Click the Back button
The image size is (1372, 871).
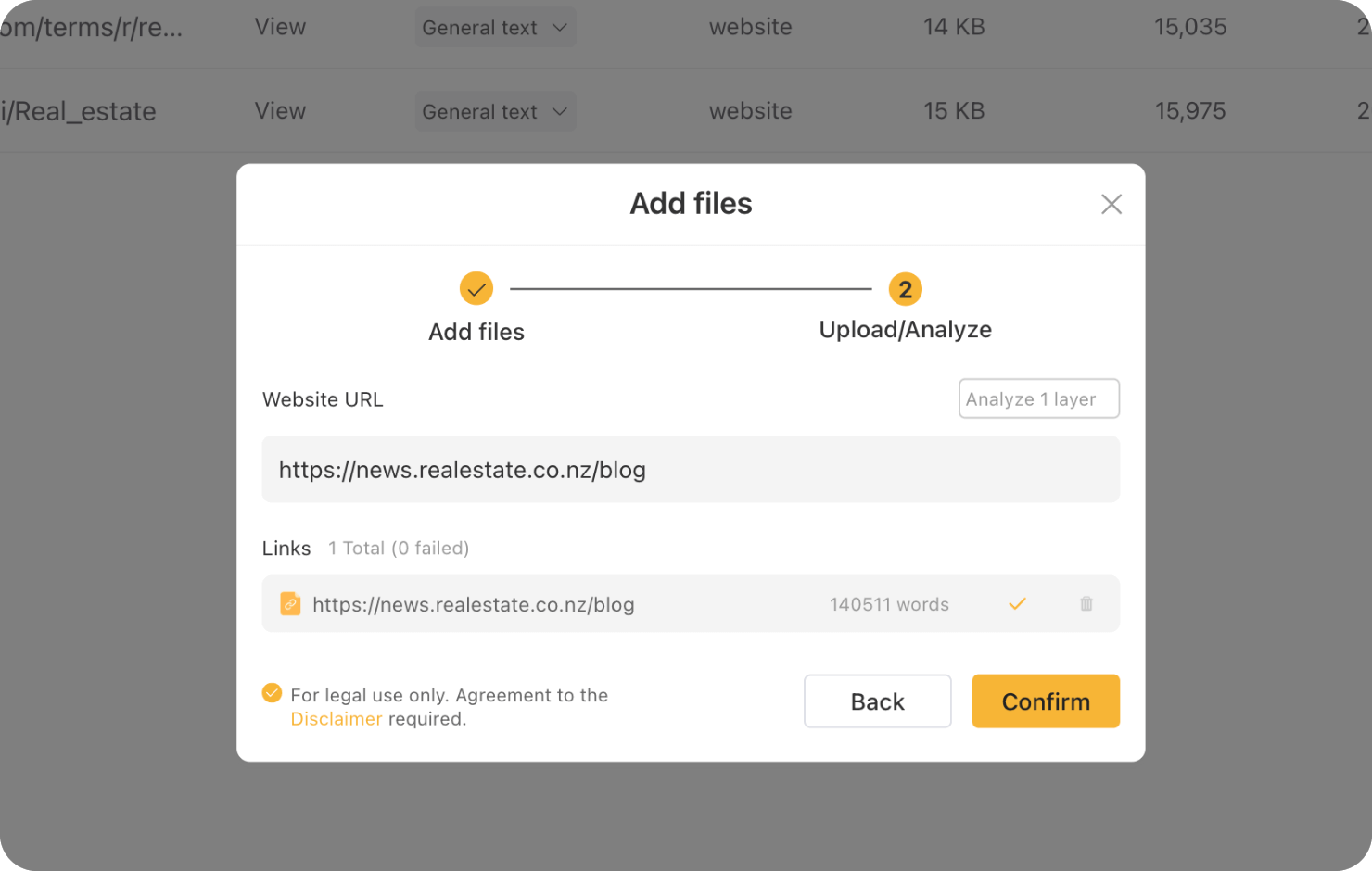point(877,701)
